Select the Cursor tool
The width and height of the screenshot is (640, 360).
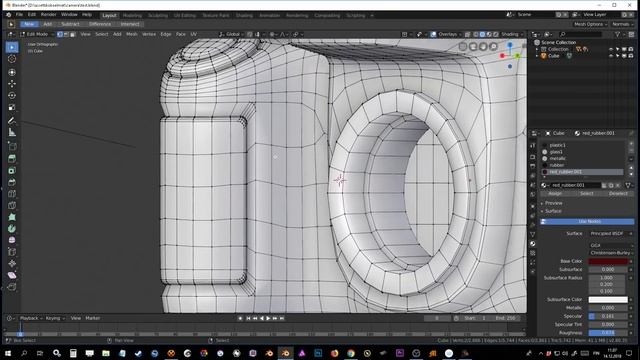12,59
